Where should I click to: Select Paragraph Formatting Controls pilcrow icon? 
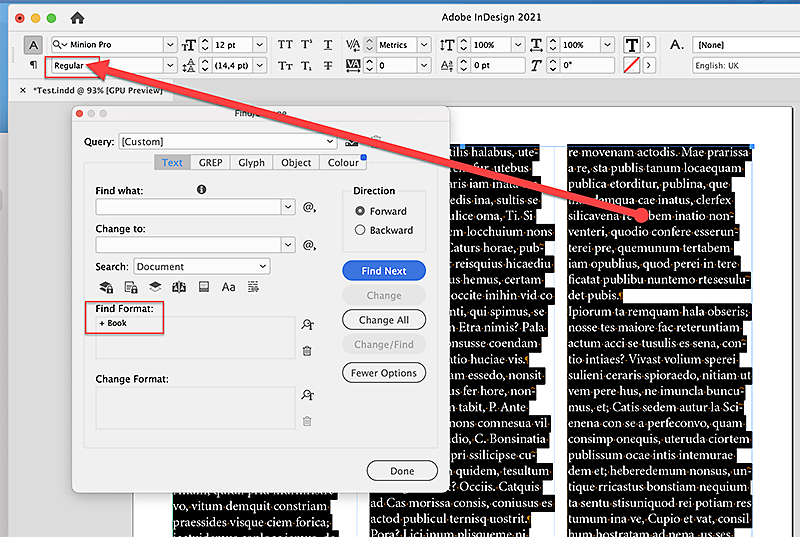pos(33,65)
